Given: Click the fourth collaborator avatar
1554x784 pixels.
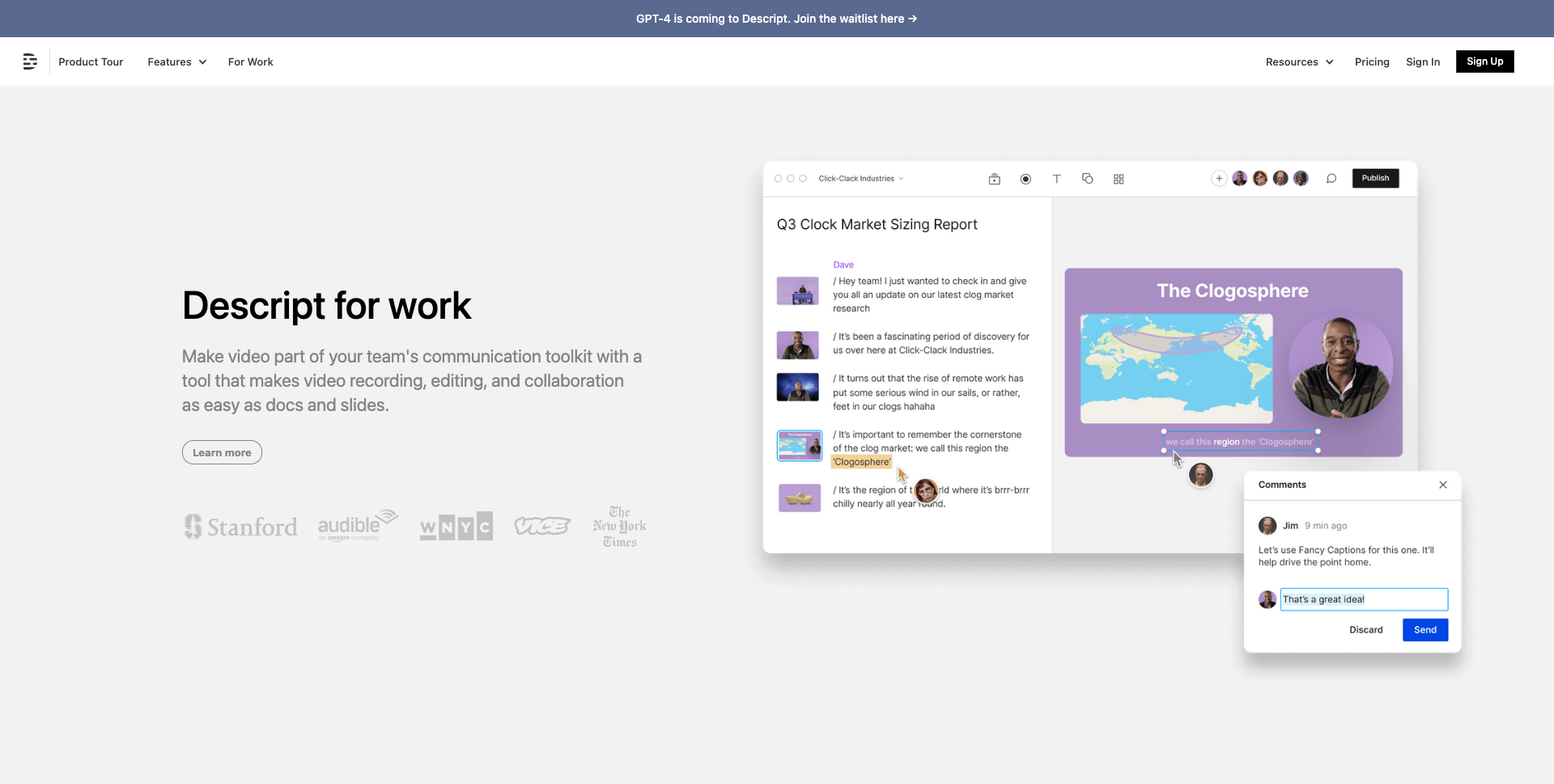Looking at the screenshot, I should [x=1301, y=178].
